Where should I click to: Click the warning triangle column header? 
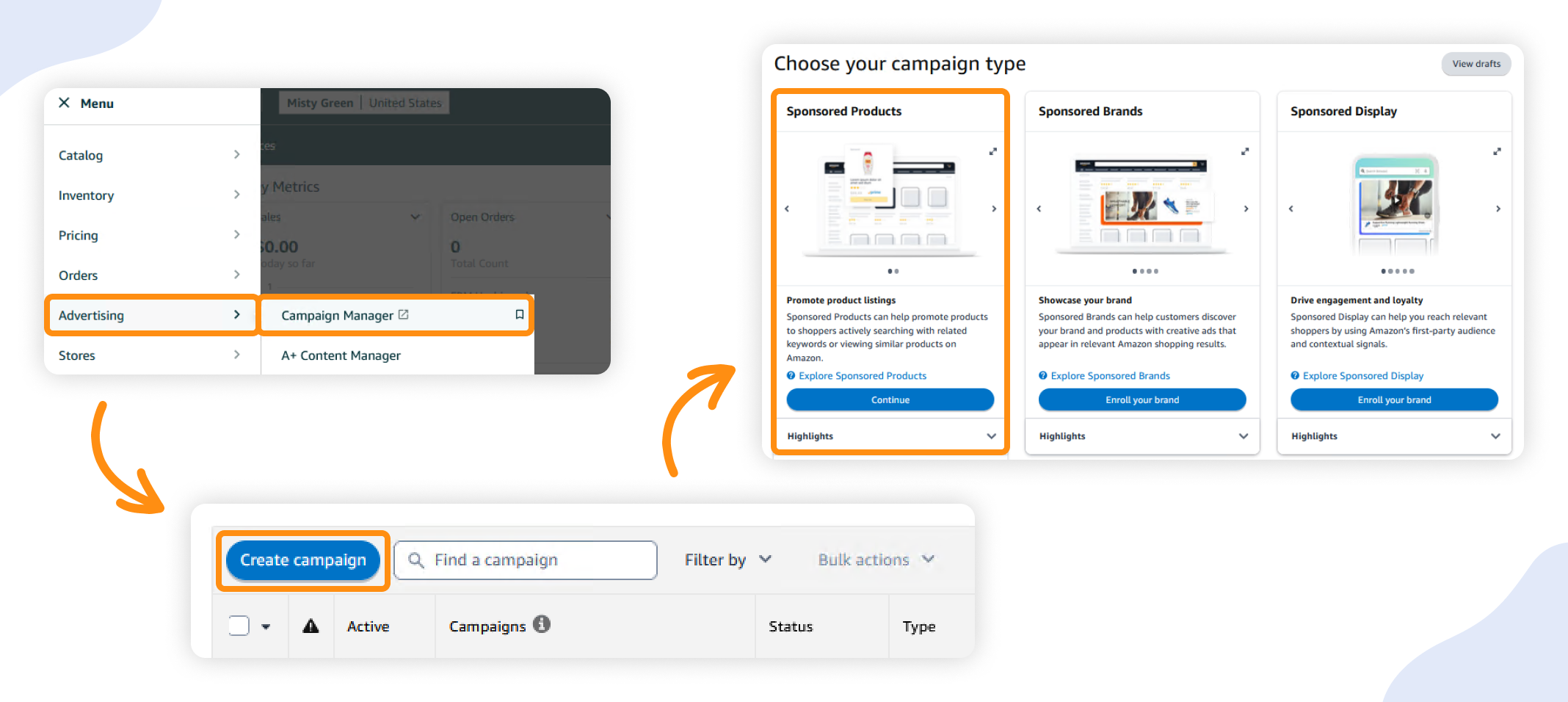tap(311, 626)
